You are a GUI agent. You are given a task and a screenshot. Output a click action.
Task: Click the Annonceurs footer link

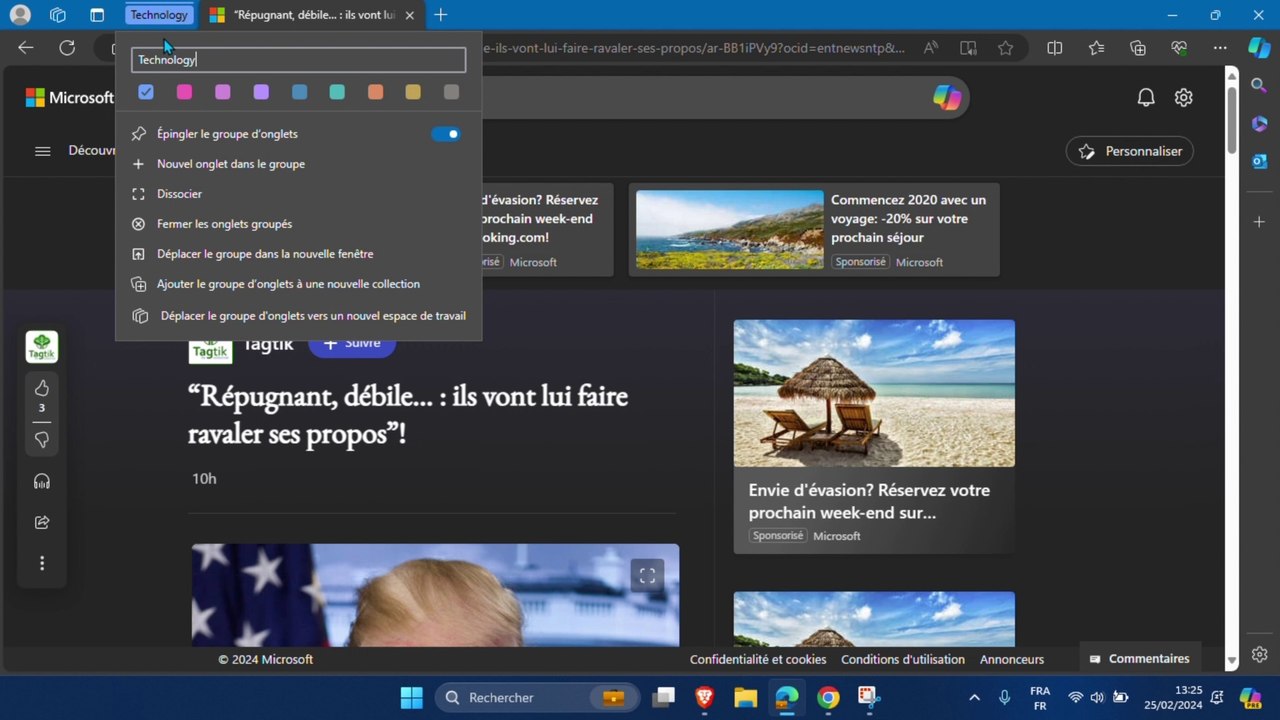coord(1012,659)
